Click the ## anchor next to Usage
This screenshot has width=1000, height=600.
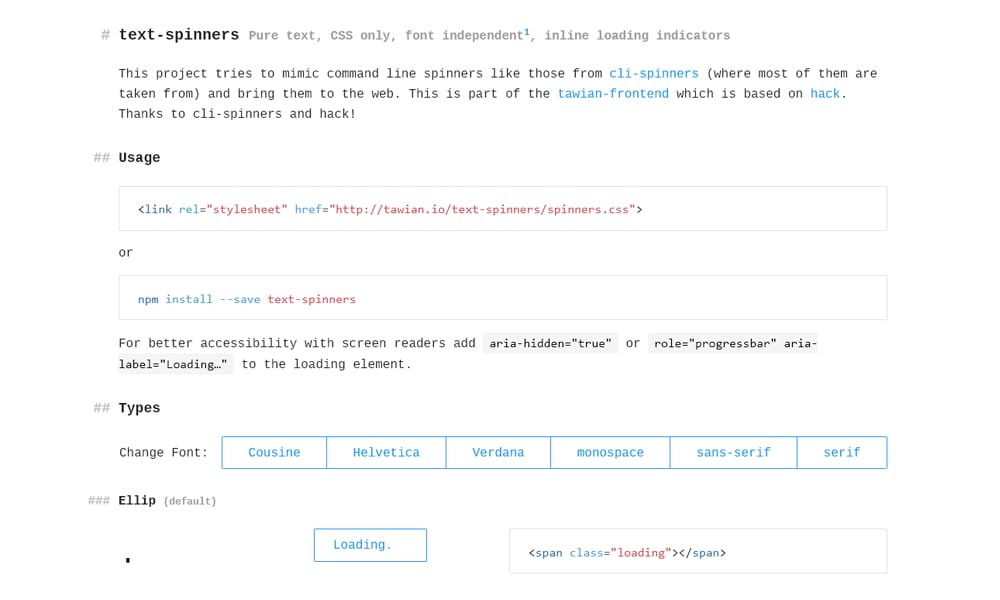click(99, 157)
